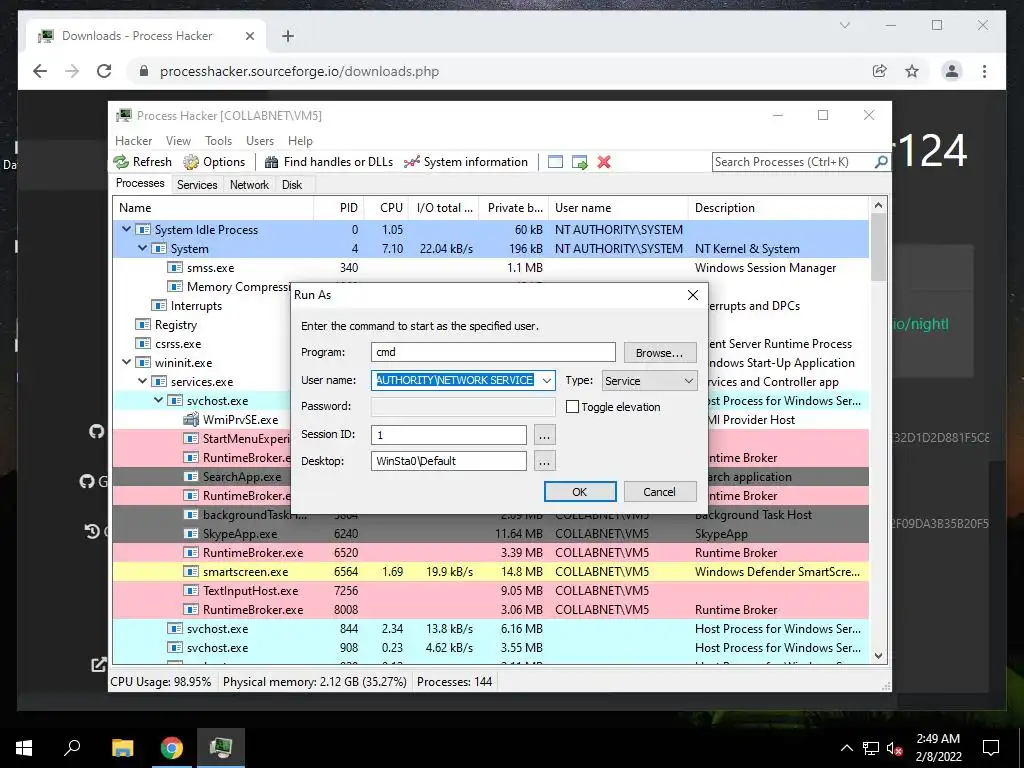Click the Chrome share page icon
The height and width of the screenshot is (768, 1024).
[x=880, y=71]
